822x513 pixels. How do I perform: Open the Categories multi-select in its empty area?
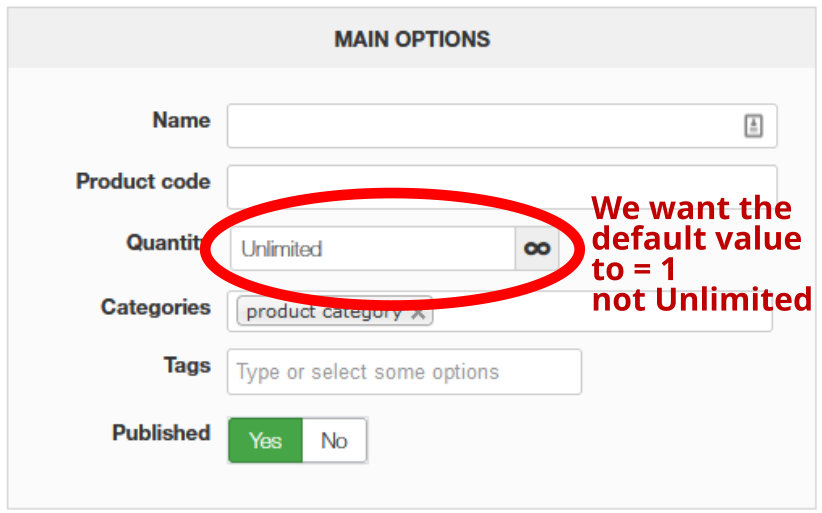click(600, 314)
